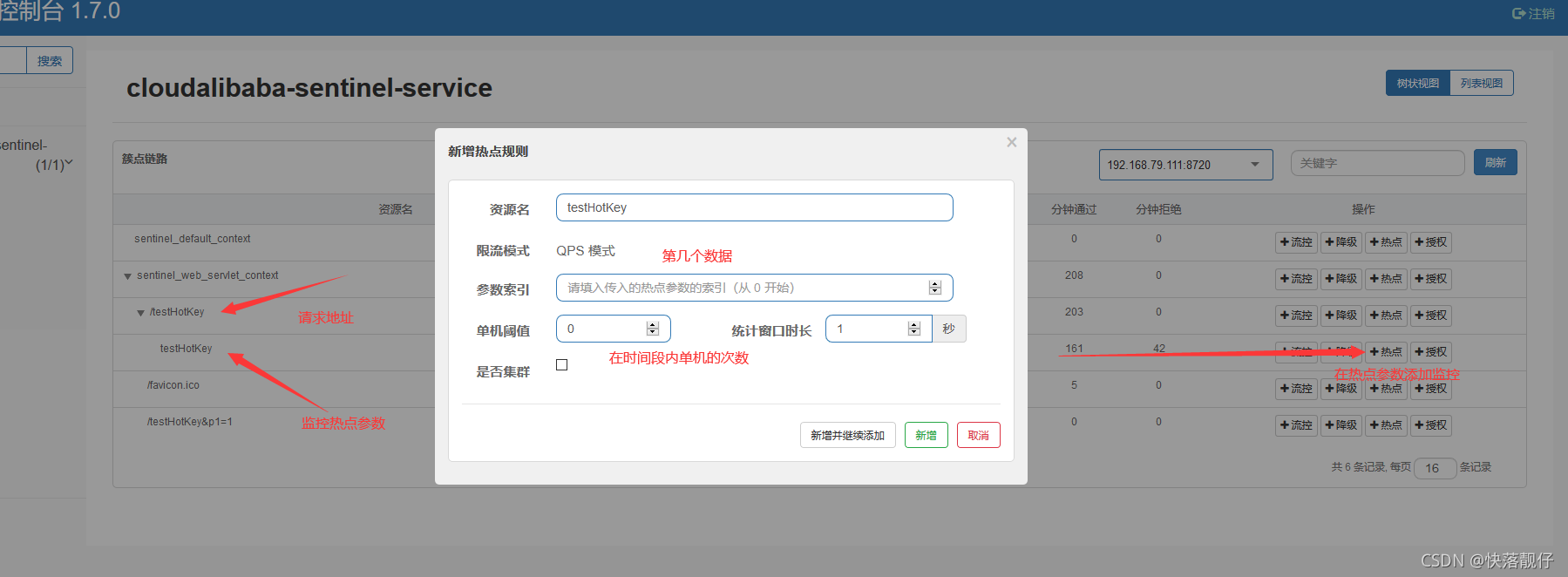Select the sentinel_default_context resource name

192,239
